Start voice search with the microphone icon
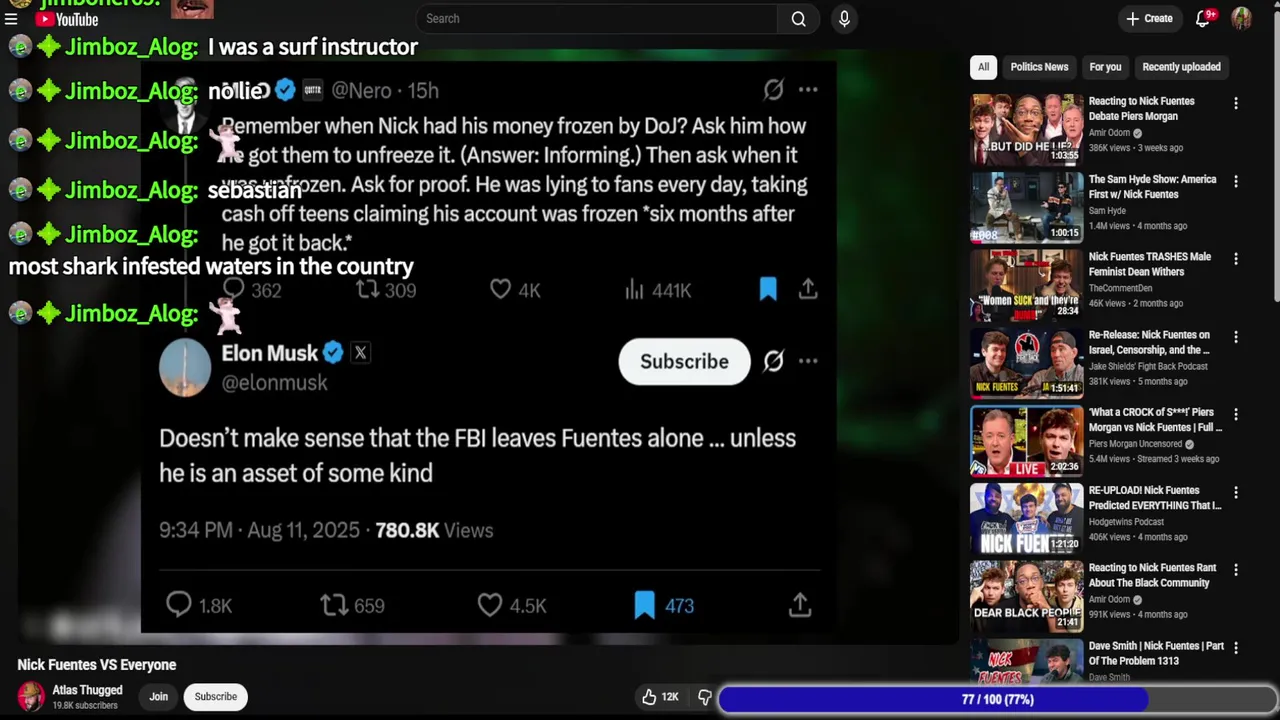This screenshot has width=1280, height=720. (844, 19)
